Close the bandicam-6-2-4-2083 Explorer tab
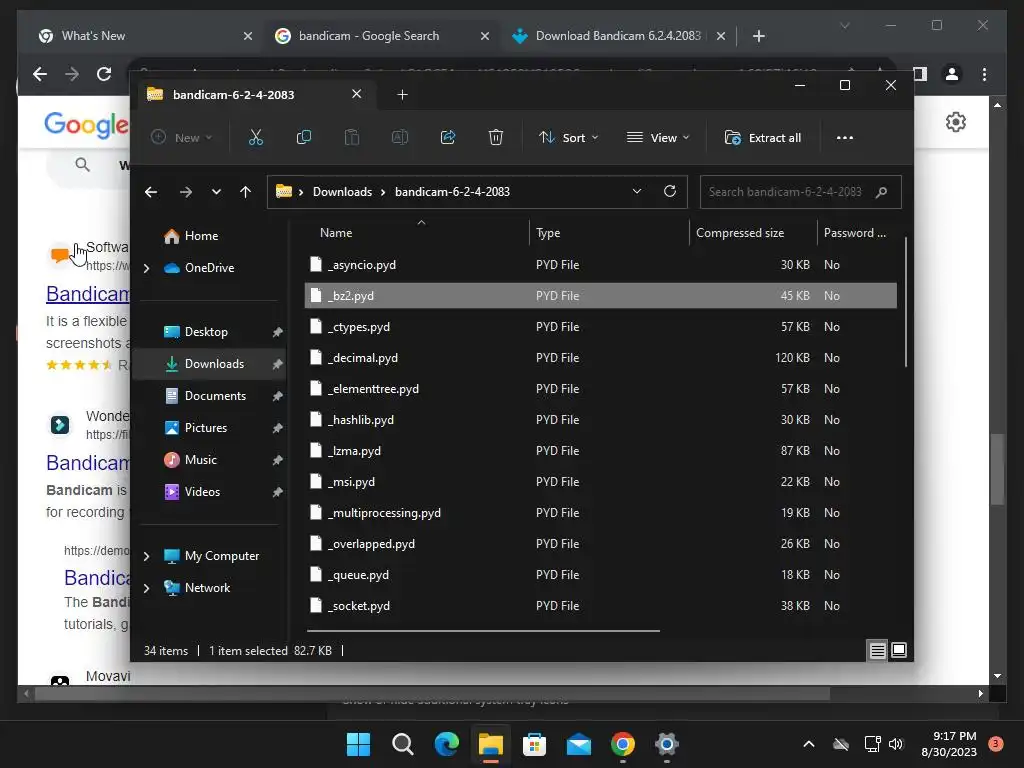 357,94
